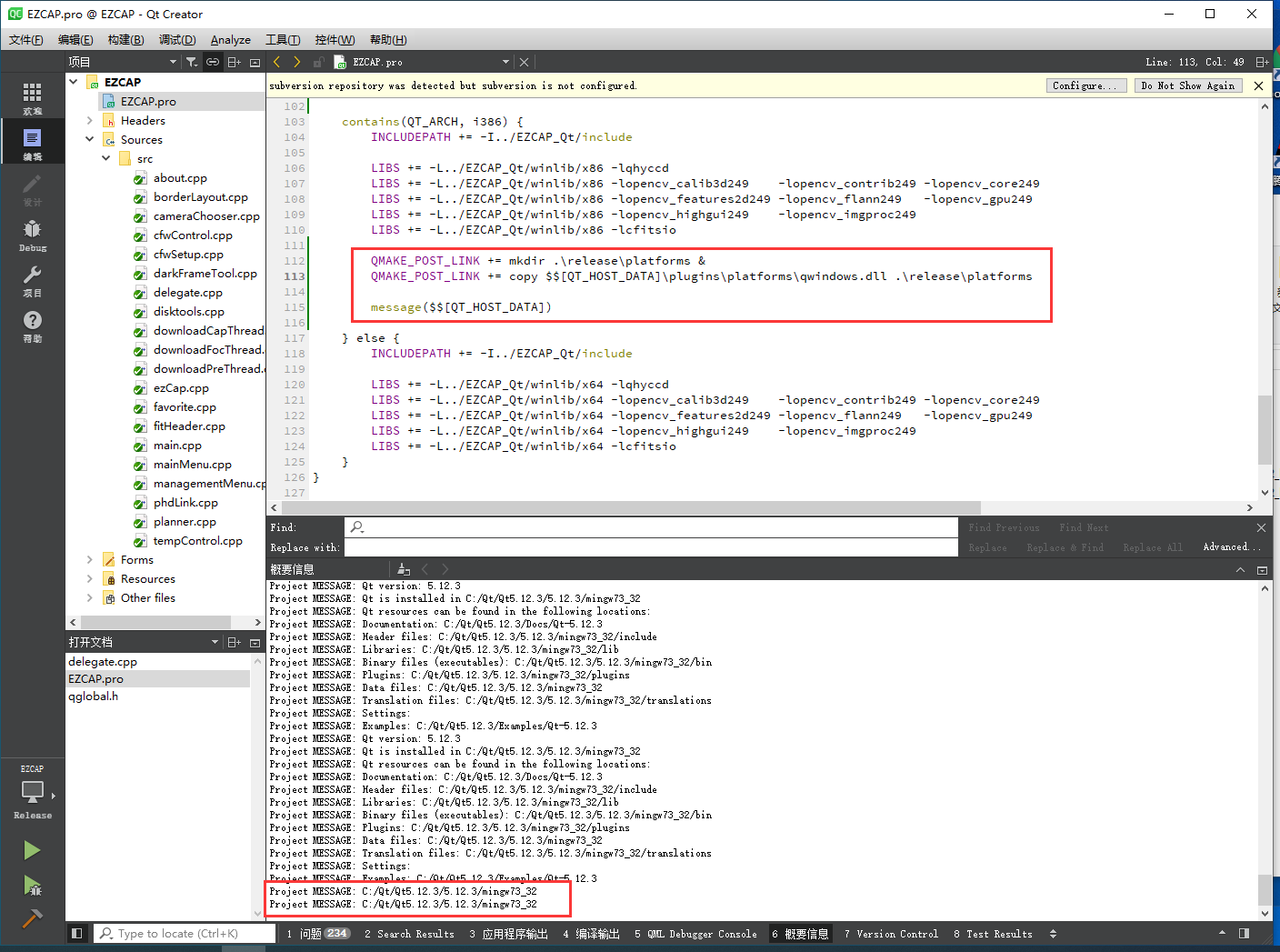This screenshot has width=1280, height=952.
Task: Run the project with green play button
Action: 32,850
